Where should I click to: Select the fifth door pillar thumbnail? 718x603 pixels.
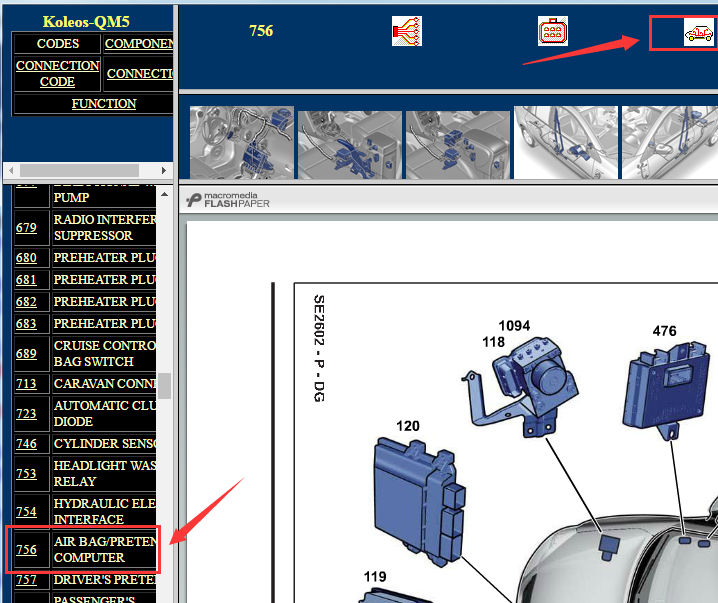tap(670, 142)
